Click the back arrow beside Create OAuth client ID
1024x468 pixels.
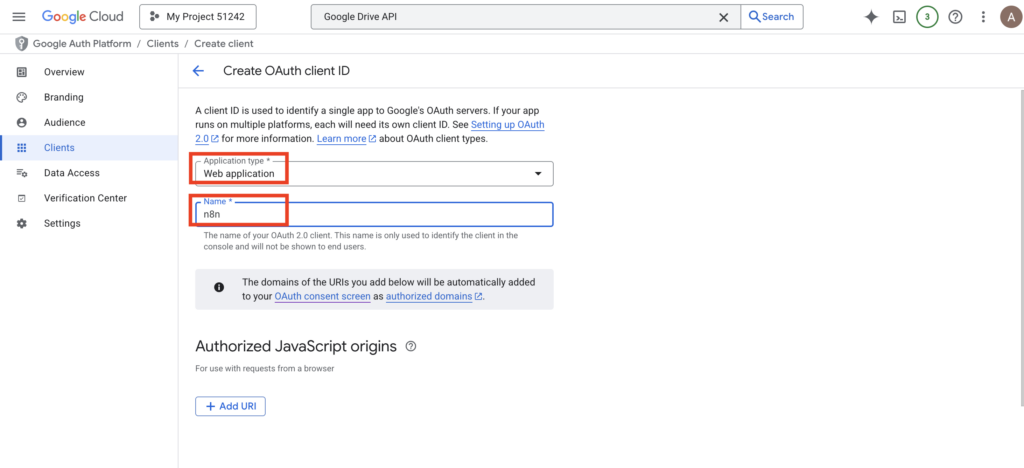[198, 71]
